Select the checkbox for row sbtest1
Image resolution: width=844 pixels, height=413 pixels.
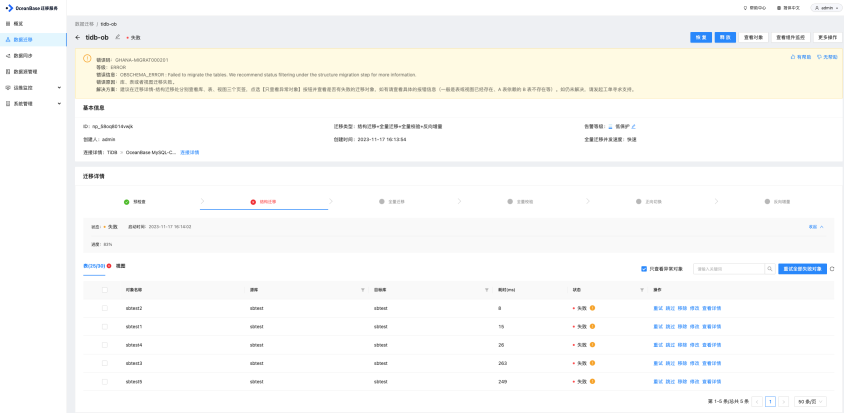pos(104,326)
